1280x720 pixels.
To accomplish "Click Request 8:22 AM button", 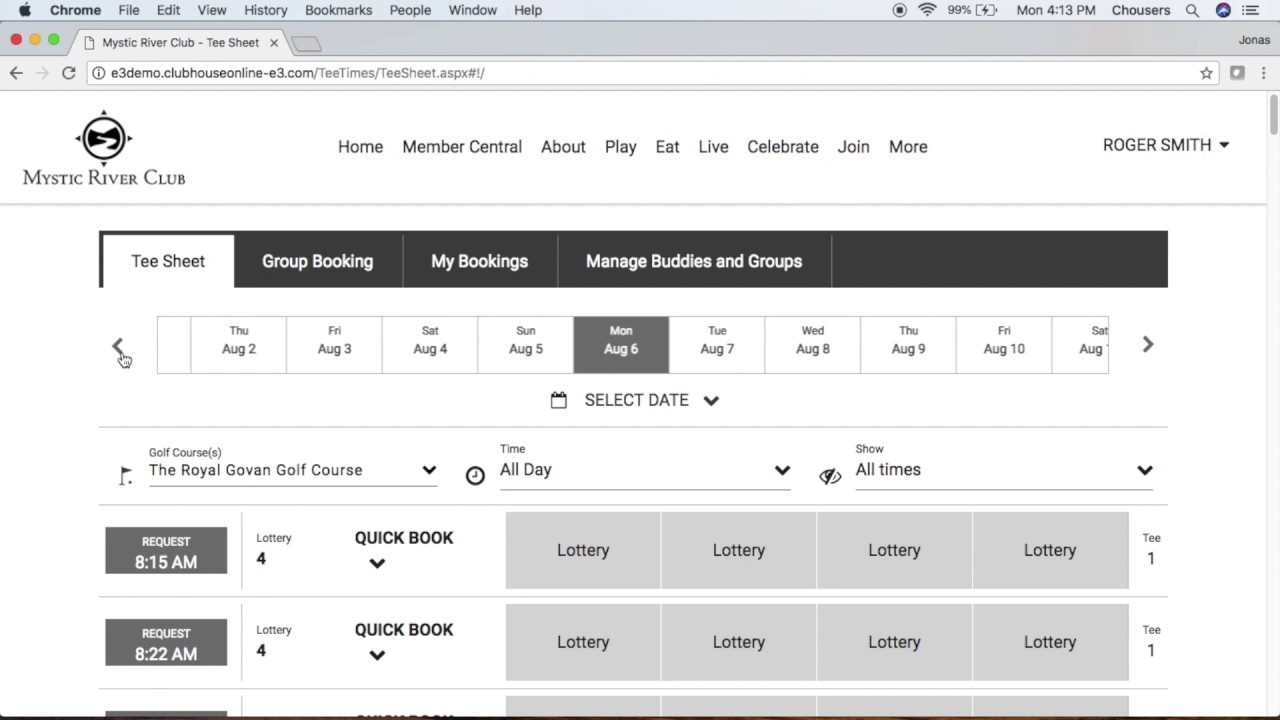I will [x=166, y=643].
